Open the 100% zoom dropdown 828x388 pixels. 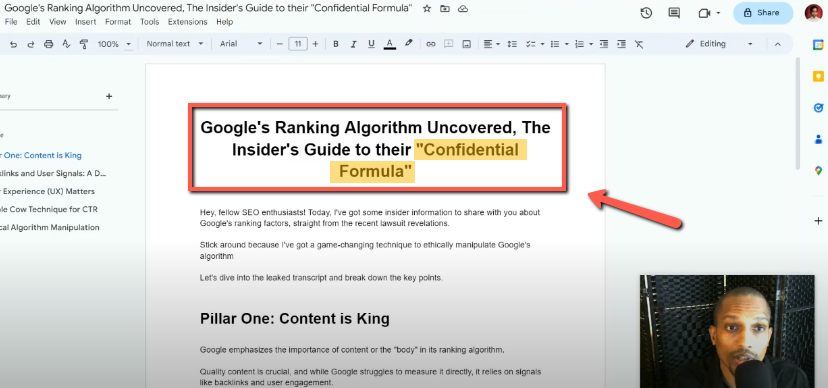click(114, 44)
